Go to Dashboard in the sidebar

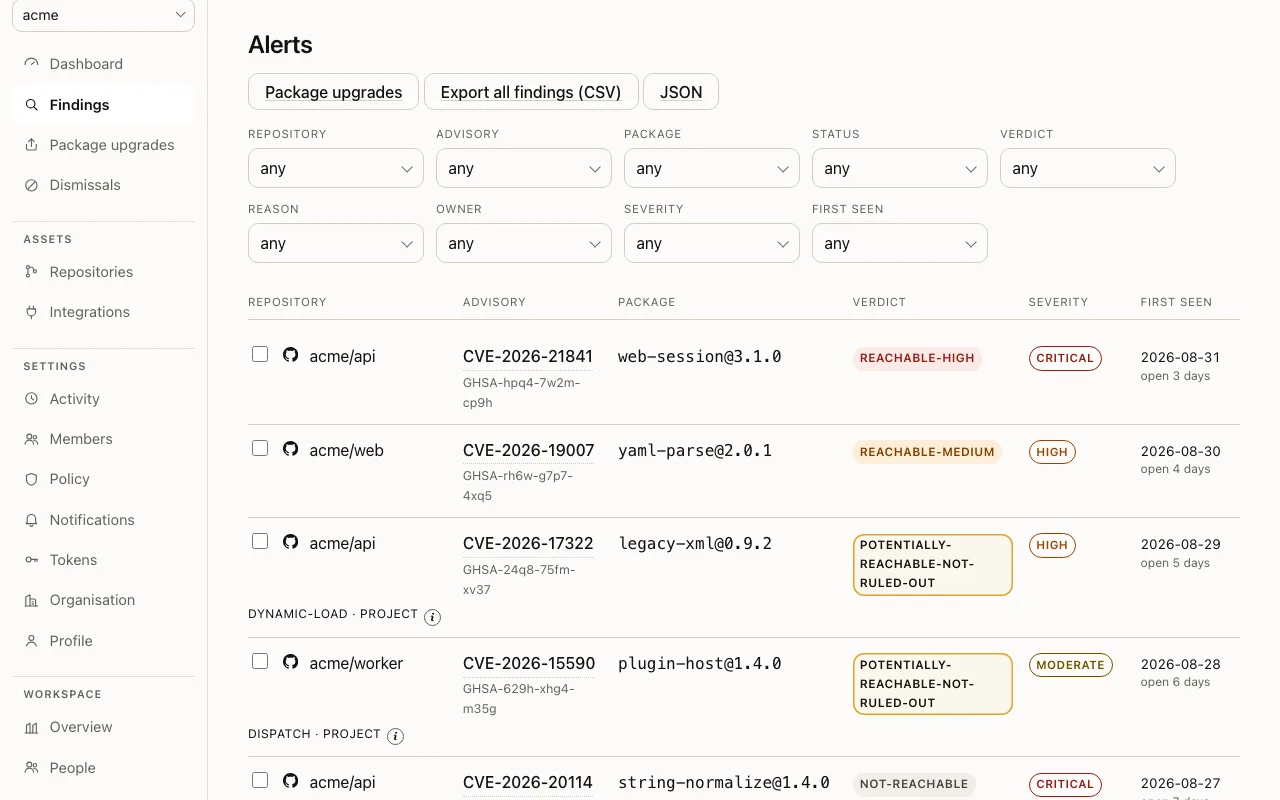(x=103, y=64)
